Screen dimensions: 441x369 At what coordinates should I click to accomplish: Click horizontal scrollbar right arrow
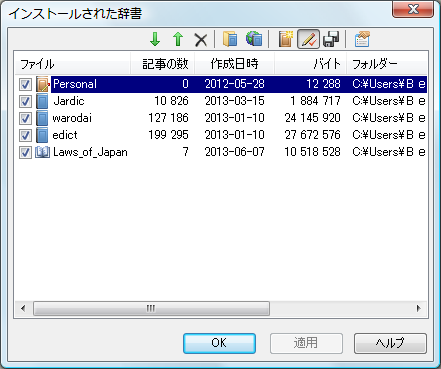418,308
